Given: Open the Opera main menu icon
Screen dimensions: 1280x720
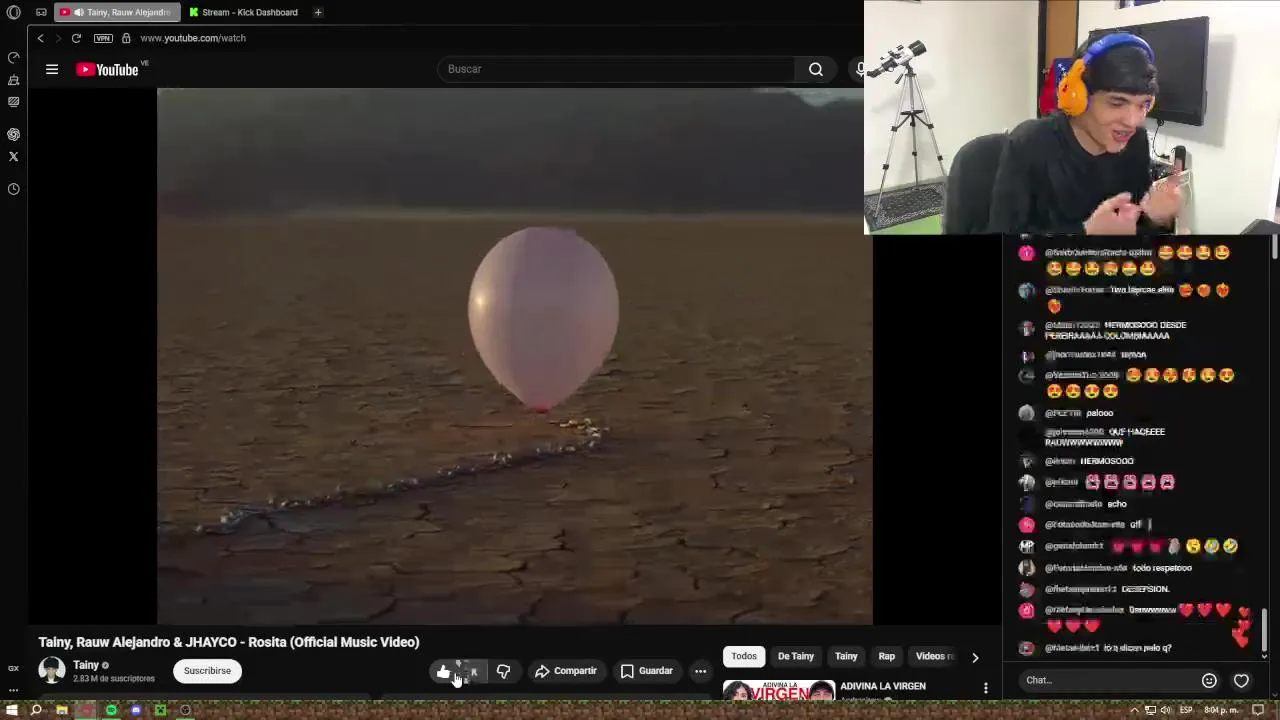Looking at the screenshot, I should pos(13,12).
